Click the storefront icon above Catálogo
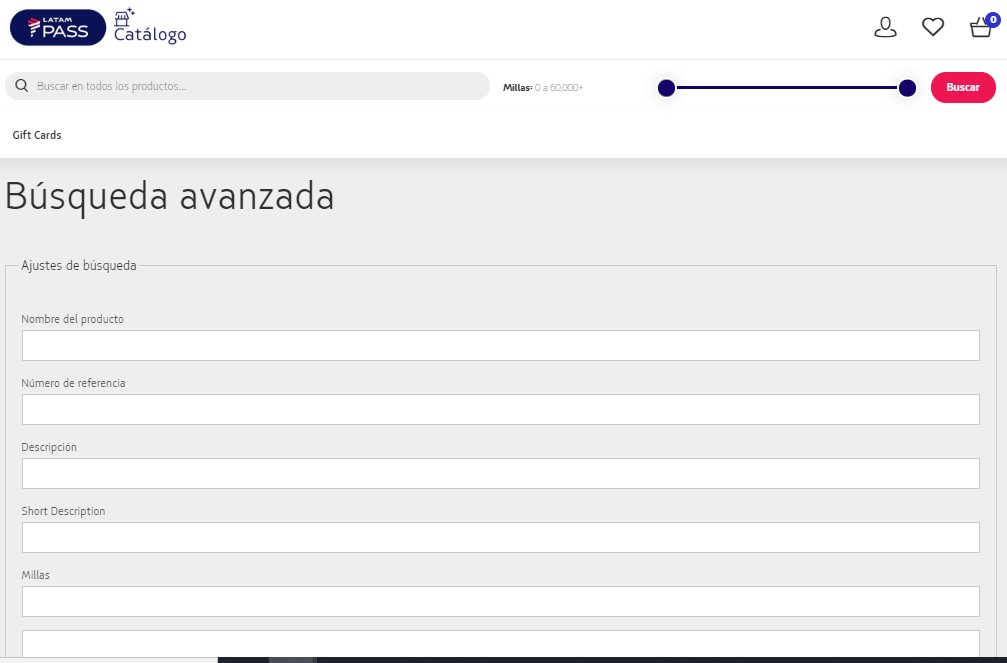 (124, 16)
